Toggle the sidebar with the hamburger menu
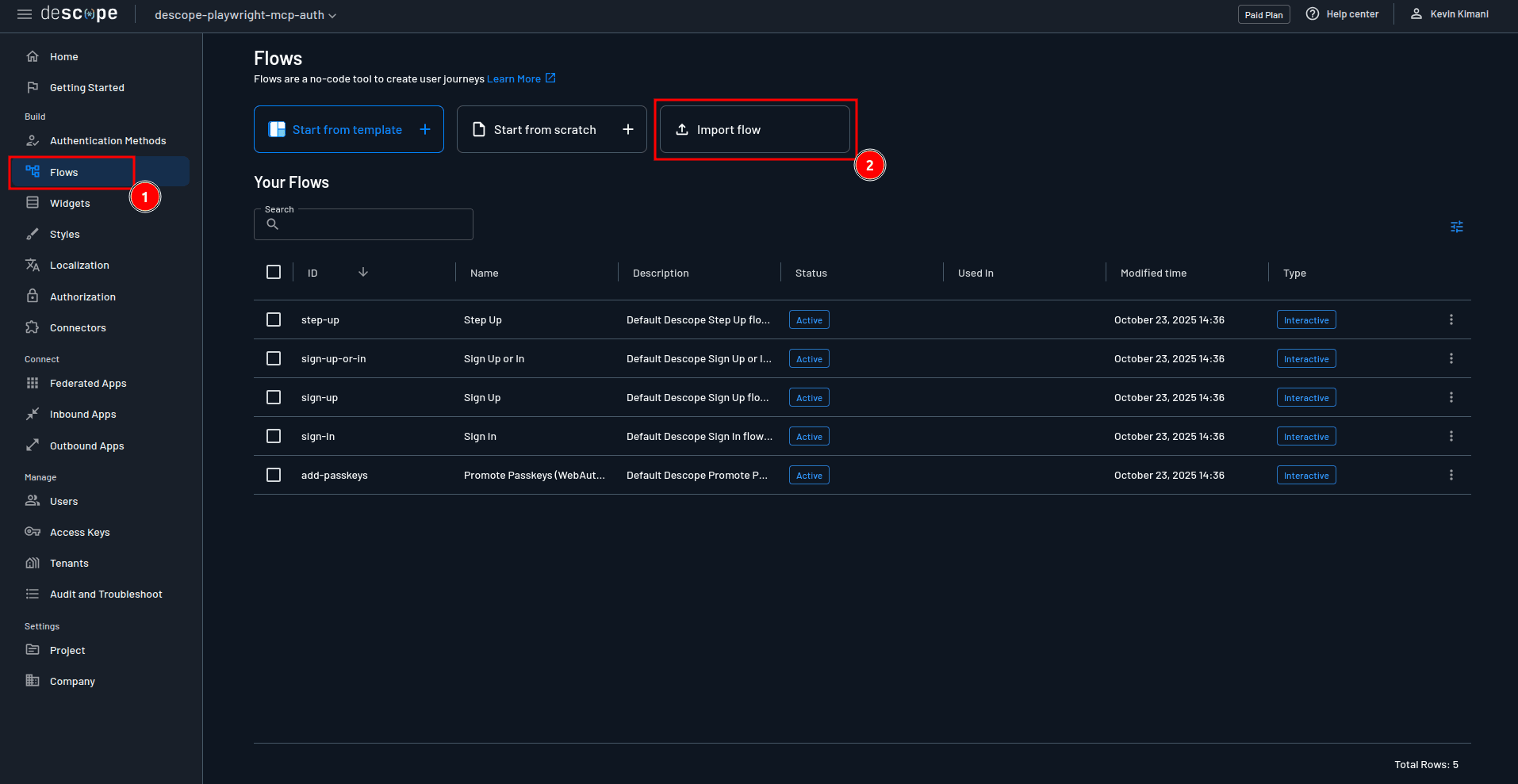Image resolution: width=1518 pixels, height=784 pixels. (25, 13)
